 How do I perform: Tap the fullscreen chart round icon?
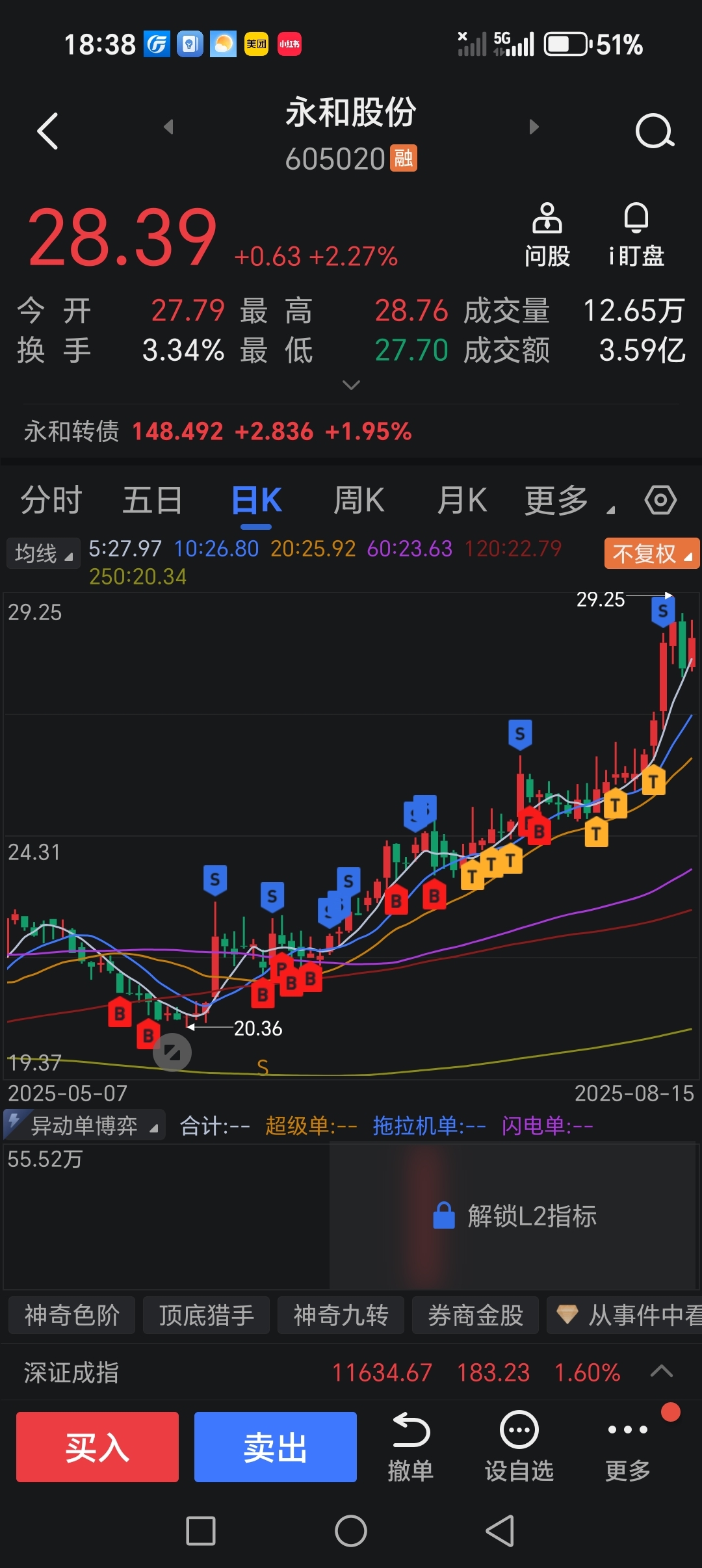(x=172, y=1052)
